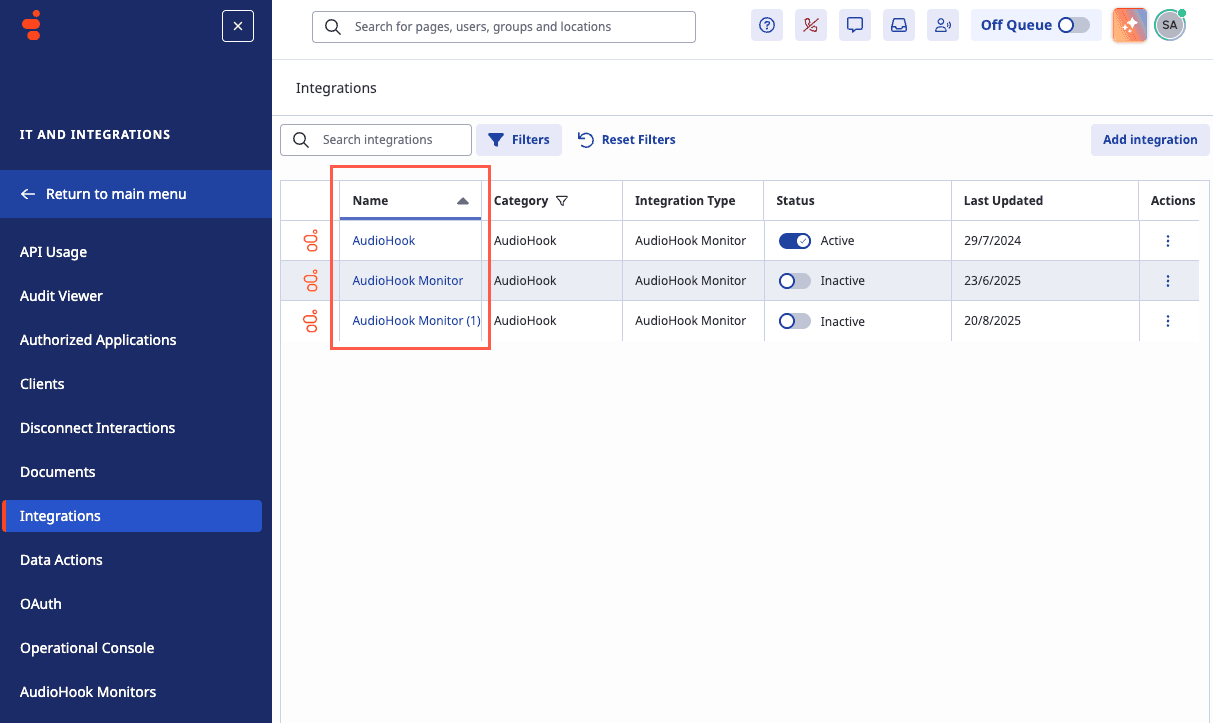Open actions menu for 23/6/2025 row
1213x723 pixels.
tap(1168, 281)
